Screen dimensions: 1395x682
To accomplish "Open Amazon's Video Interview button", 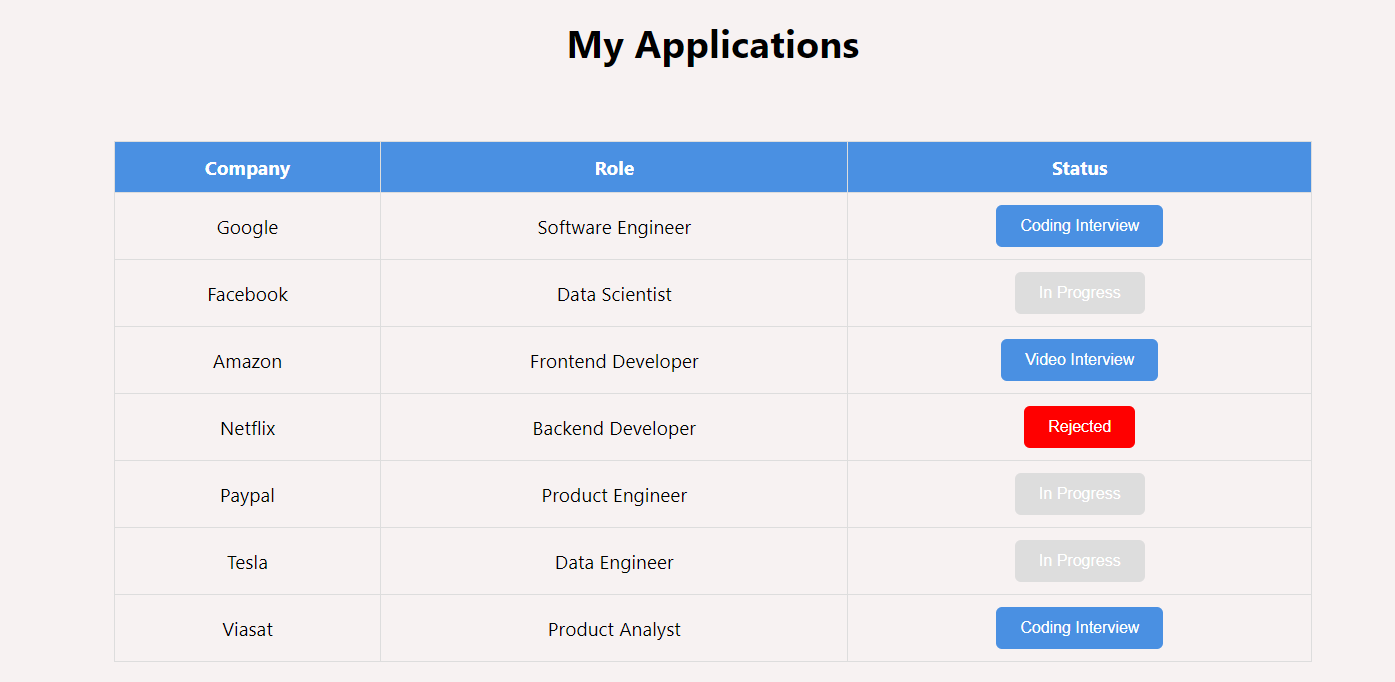I will pos(1079,360).
